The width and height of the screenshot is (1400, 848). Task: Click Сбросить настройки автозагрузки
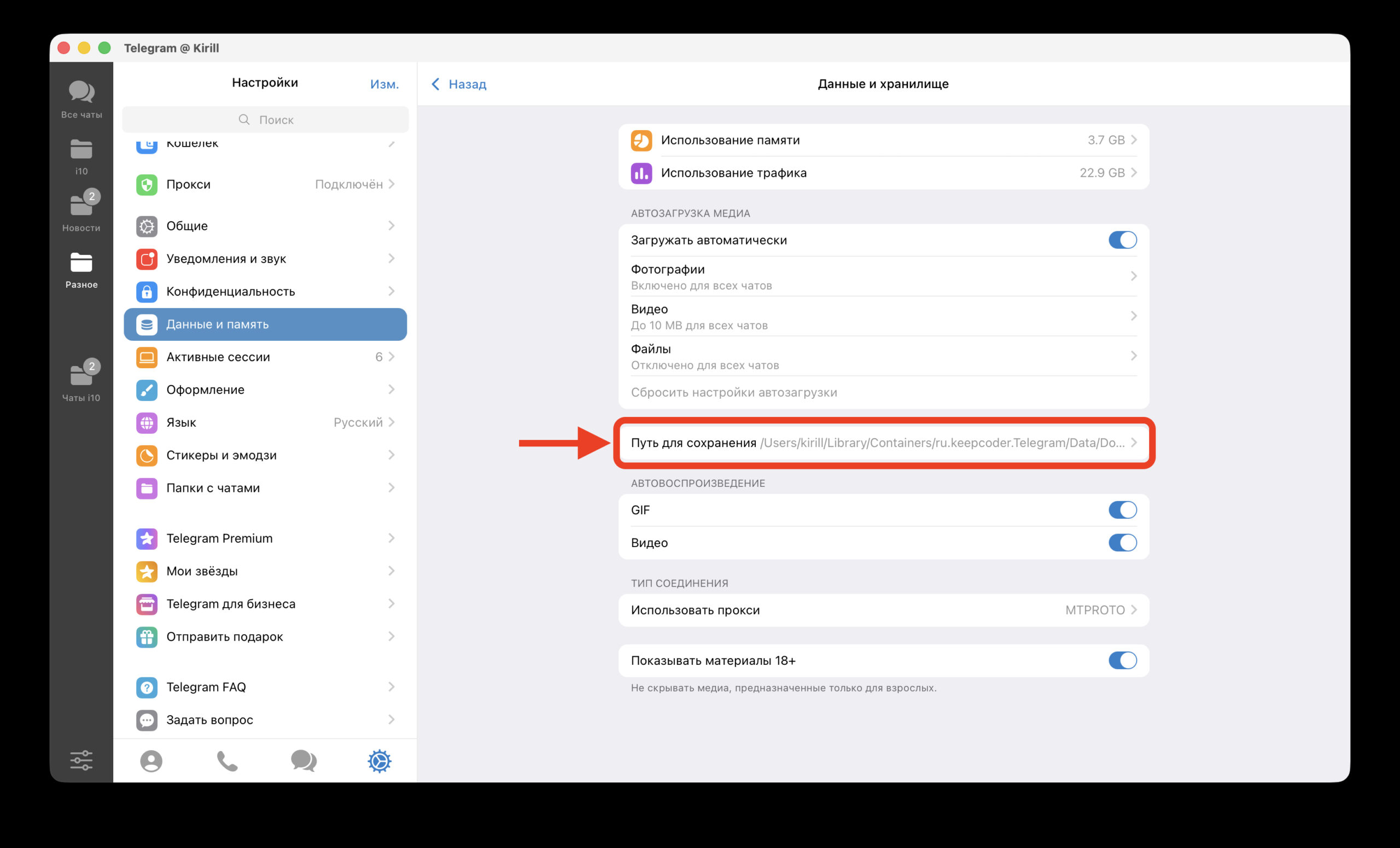click(x=734, y=392)
